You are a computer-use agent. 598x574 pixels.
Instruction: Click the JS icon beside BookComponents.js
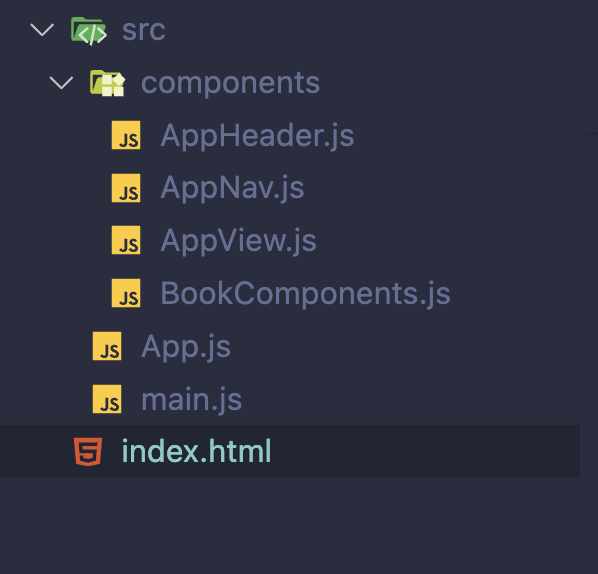[126, 293]
